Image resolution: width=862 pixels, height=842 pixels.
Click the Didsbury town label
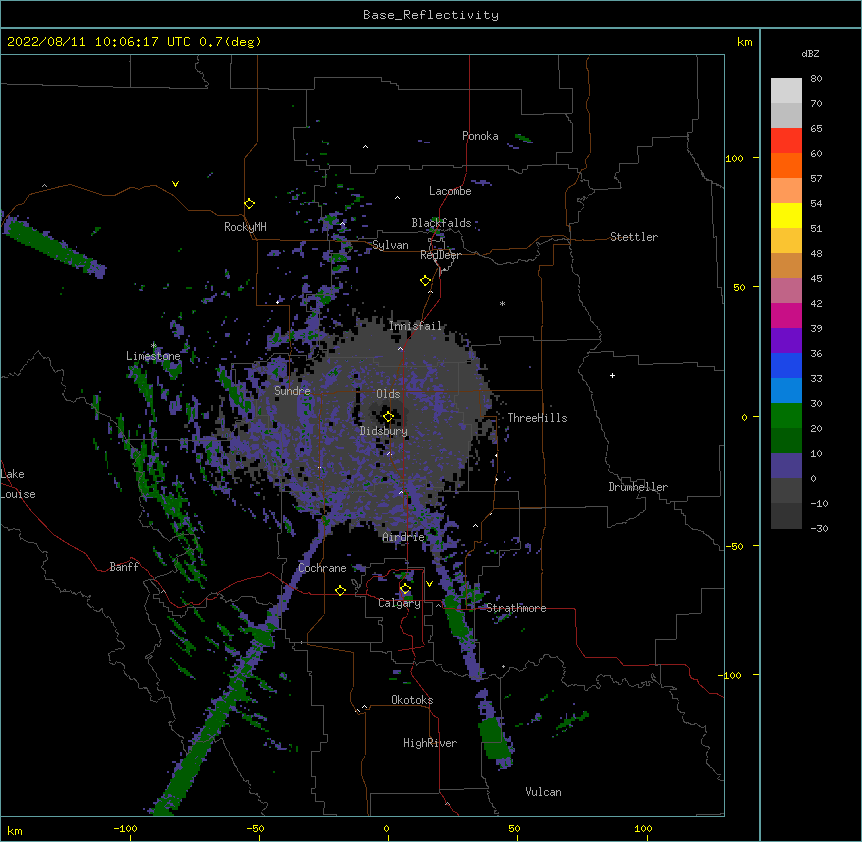tap(383, 431)
